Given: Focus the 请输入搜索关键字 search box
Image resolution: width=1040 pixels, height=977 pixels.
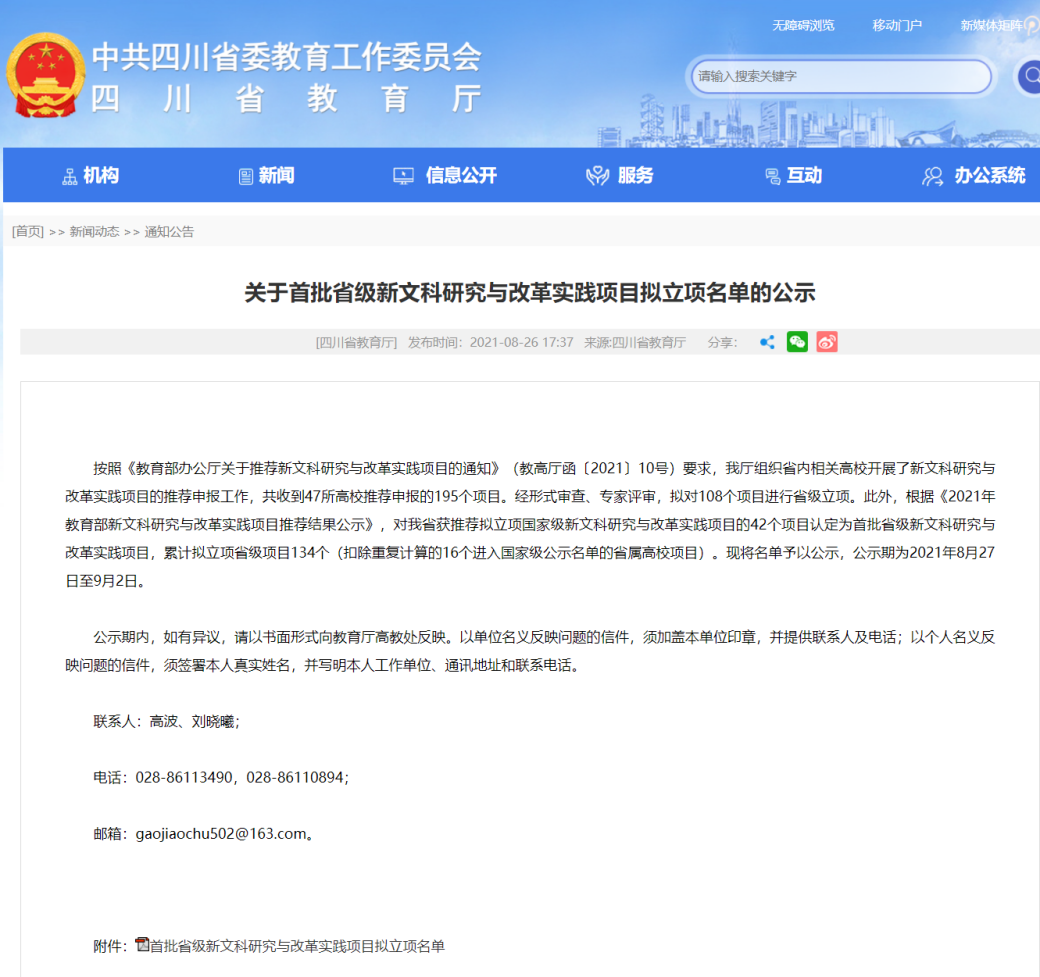Looking at the screenshot, I should (840, 76).
